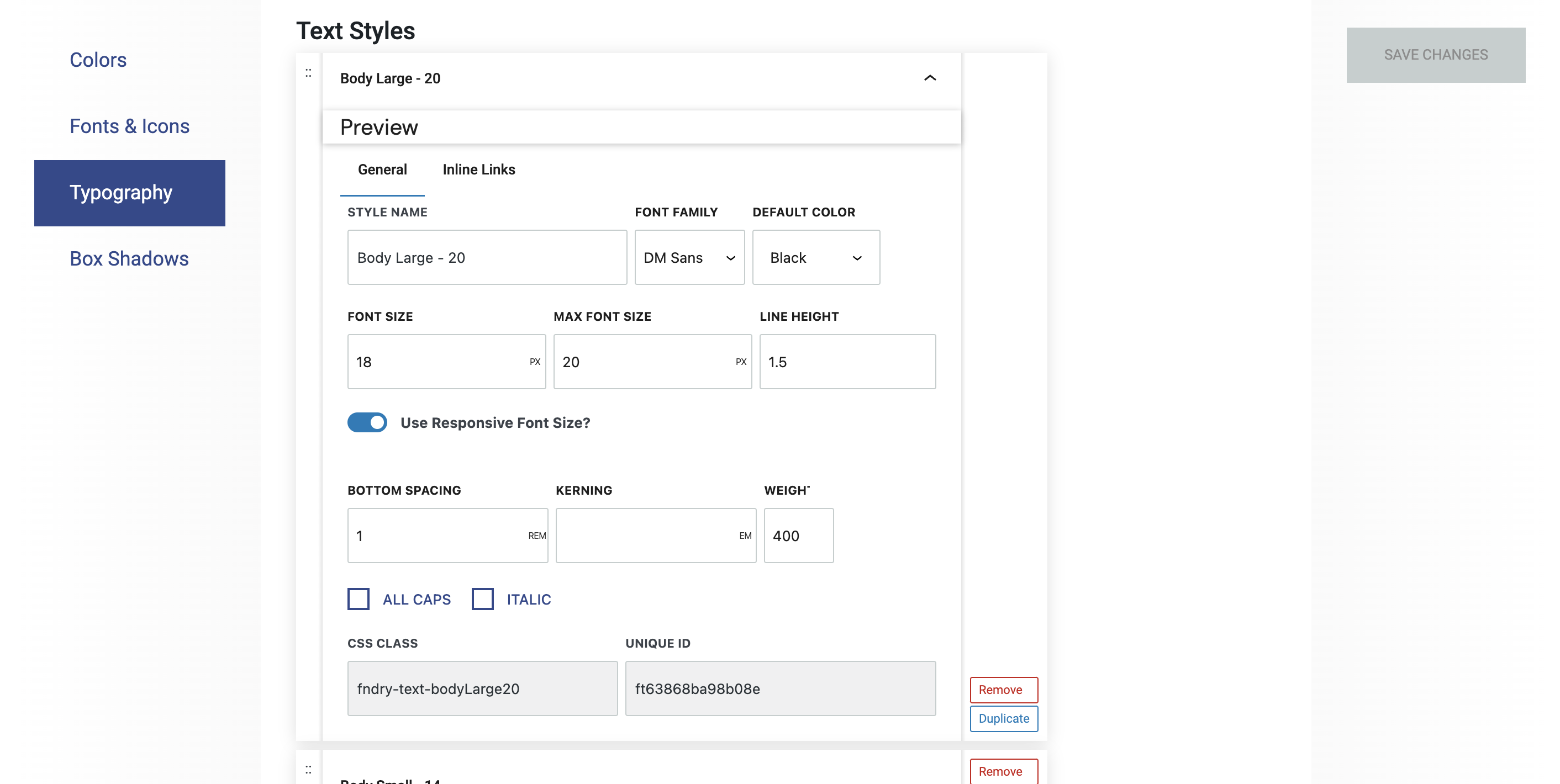The image size is (1560, 784).
Task: Toggle Use Responsive Font Size switch
Action: (367, 422)
